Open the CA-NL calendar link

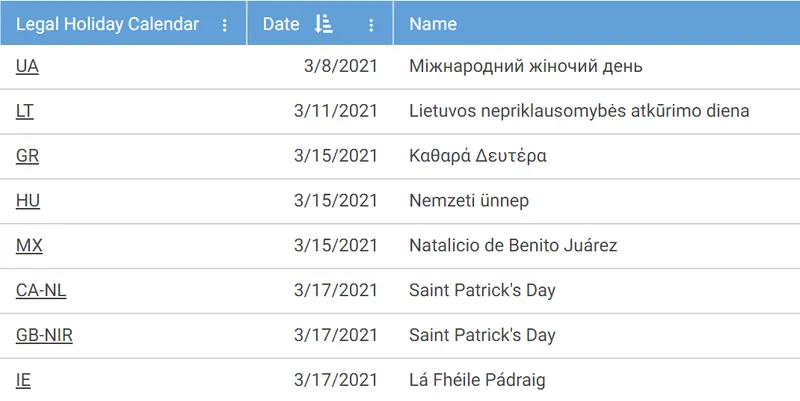[41, 291]
